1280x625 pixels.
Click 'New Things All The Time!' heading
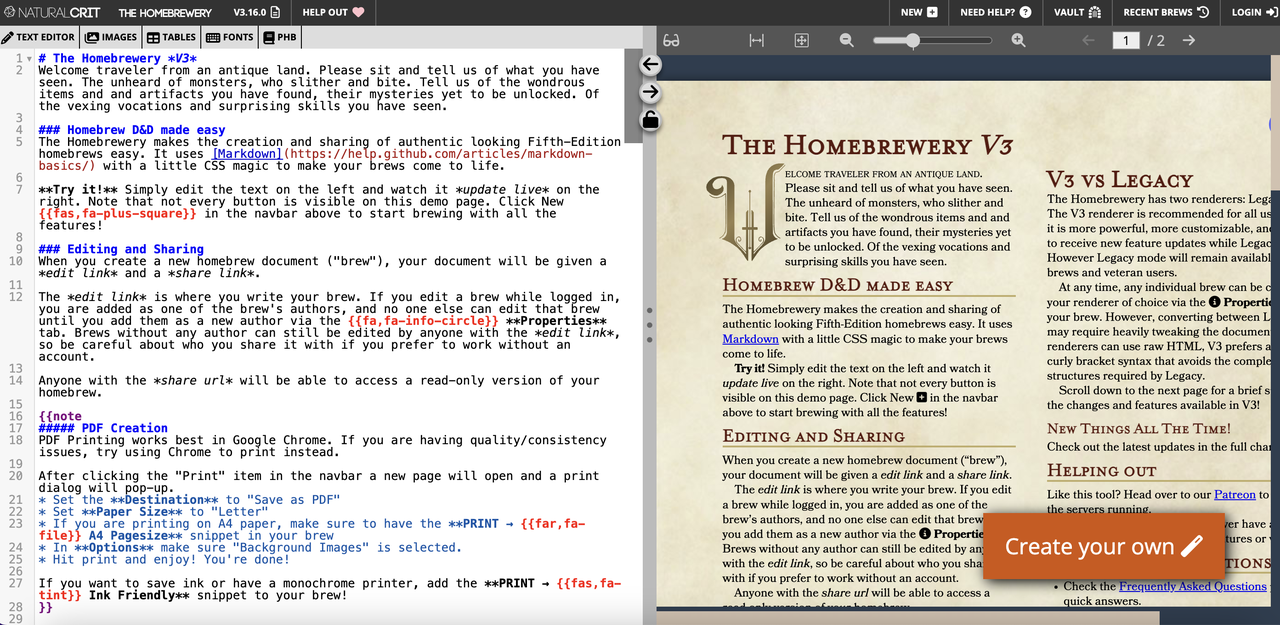(x=1139, y=428)
